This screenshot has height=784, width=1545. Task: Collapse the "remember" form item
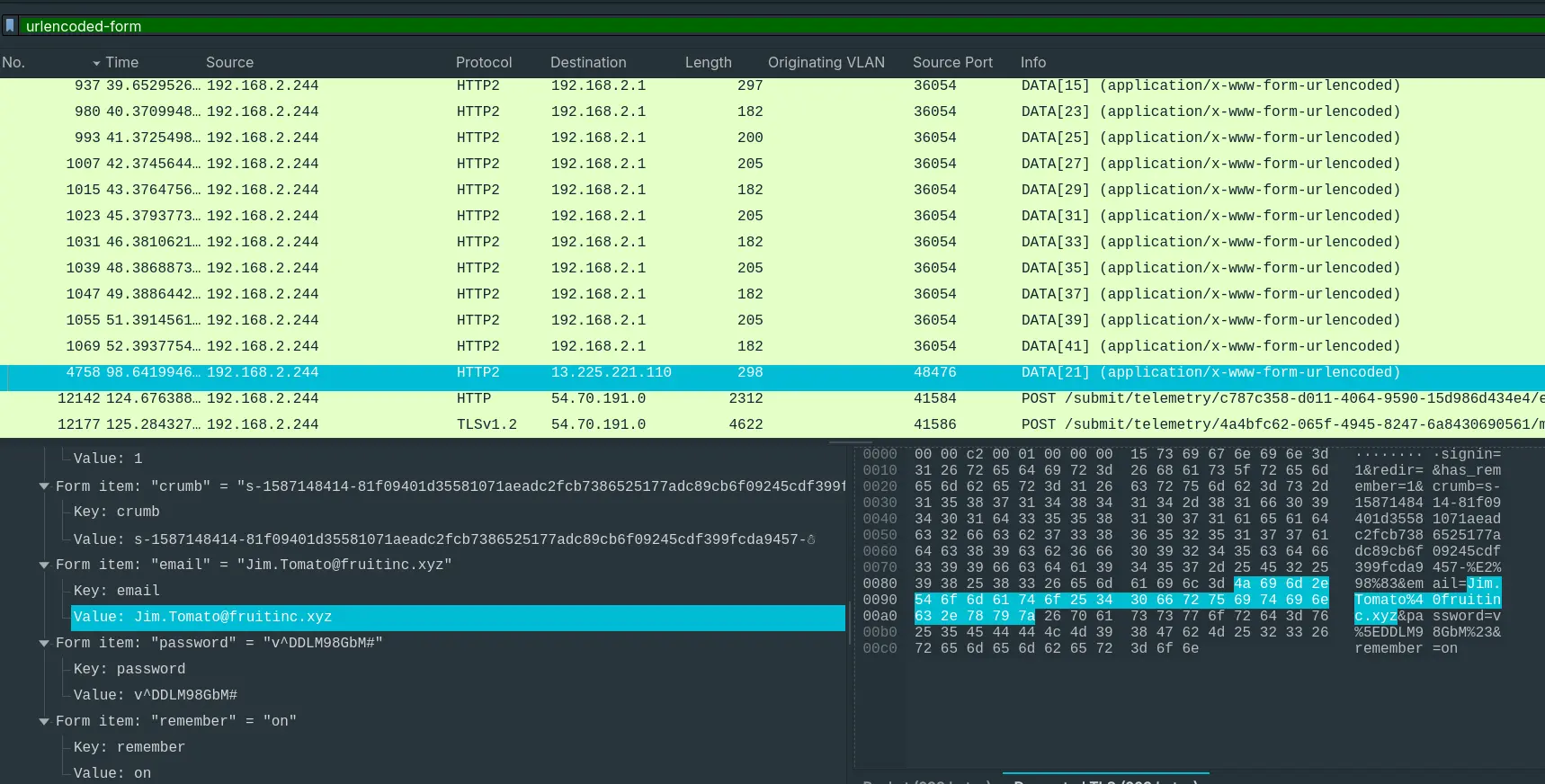(44, 721)
